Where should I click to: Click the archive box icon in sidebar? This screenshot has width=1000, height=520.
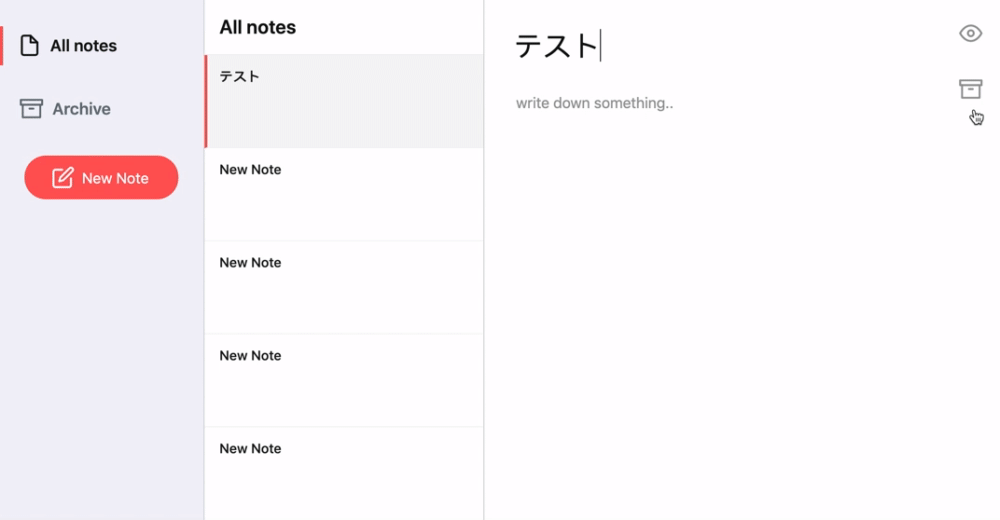point(31,109)
